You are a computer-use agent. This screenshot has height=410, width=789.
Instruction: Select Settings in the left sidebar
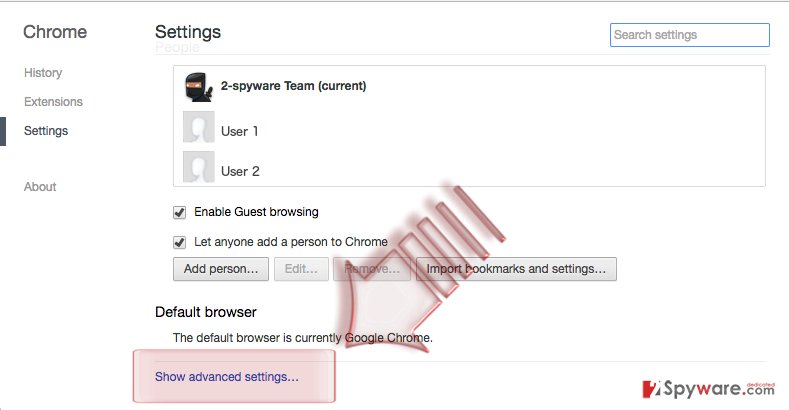(x=46, y=131)
